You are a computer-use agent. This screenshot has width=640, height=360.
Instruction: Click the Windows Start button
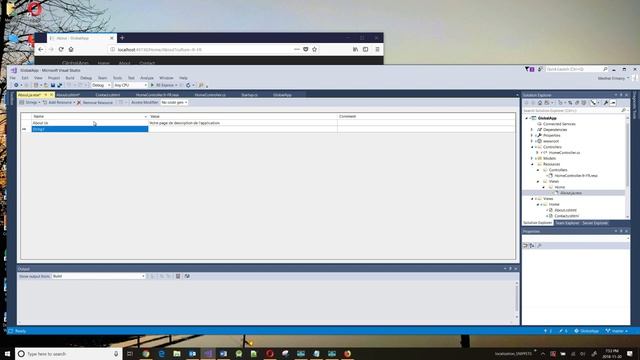pyautogui.click(x=7, y=354)
